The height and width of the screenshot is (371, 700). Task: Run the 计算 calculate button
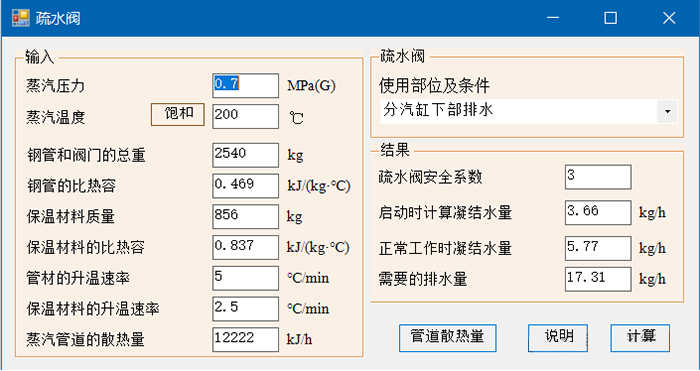click(640, 338)
